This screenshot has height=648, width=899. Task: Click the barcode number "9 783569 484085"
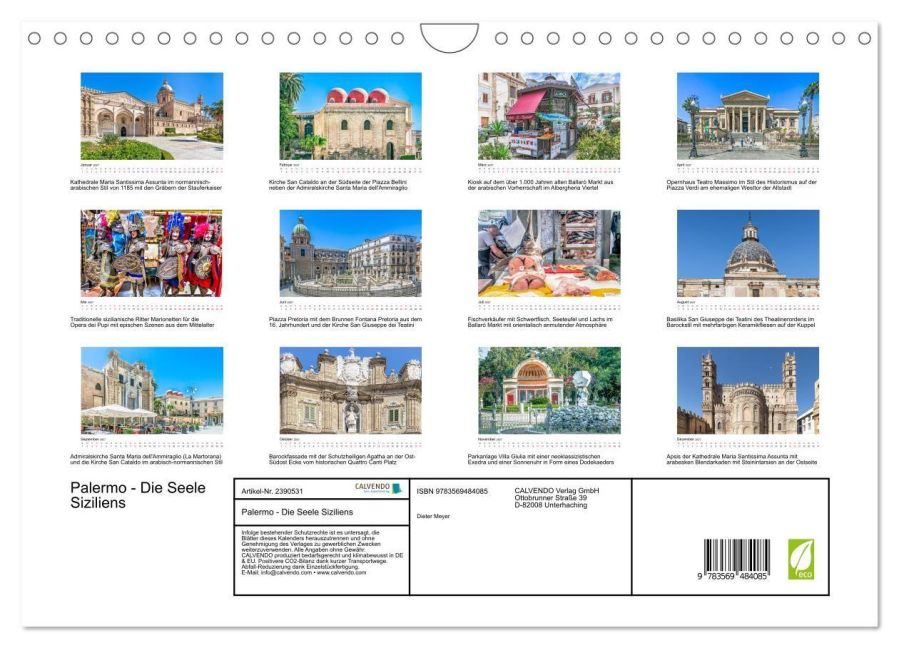pyautogui.click(x=732, y=576)
